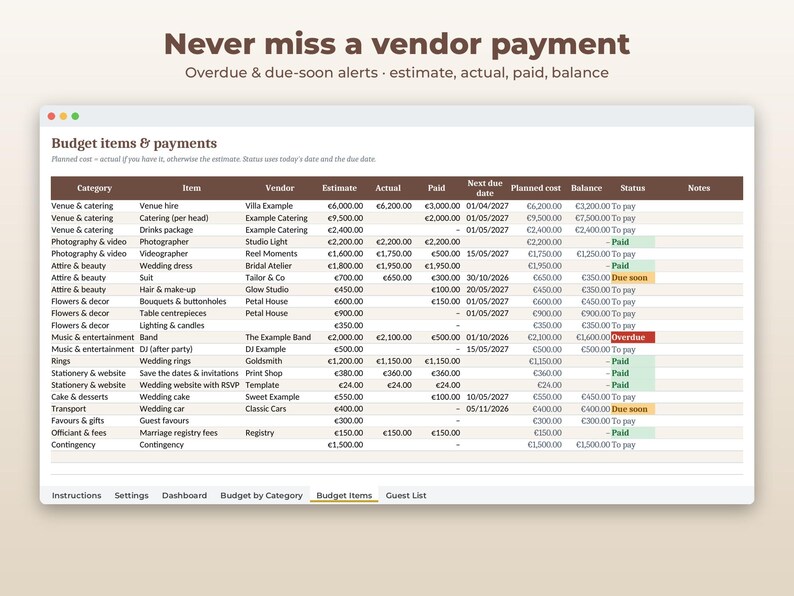Select the Classic Cars vendor cell

tap(265, 409)
